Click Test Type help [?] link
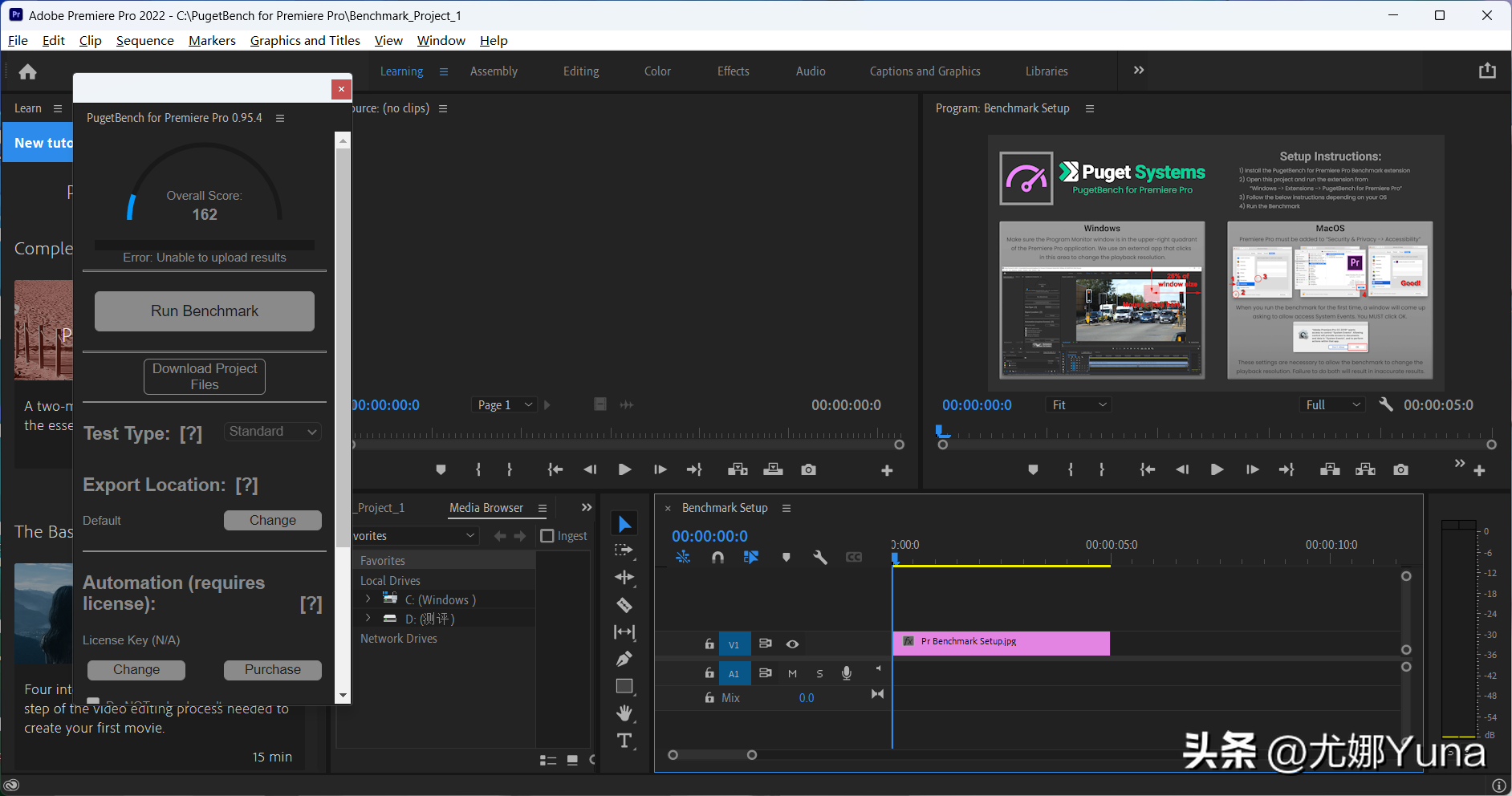Screen dimensions: 1512x796 (191, 434)
